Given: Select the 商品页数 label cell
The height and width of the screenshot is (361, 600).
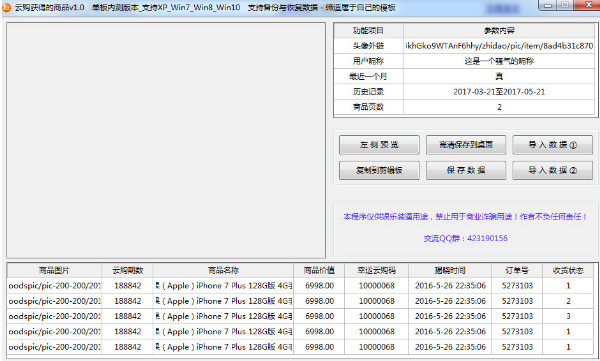Looking at the screenshot, I should coord(368,107).
